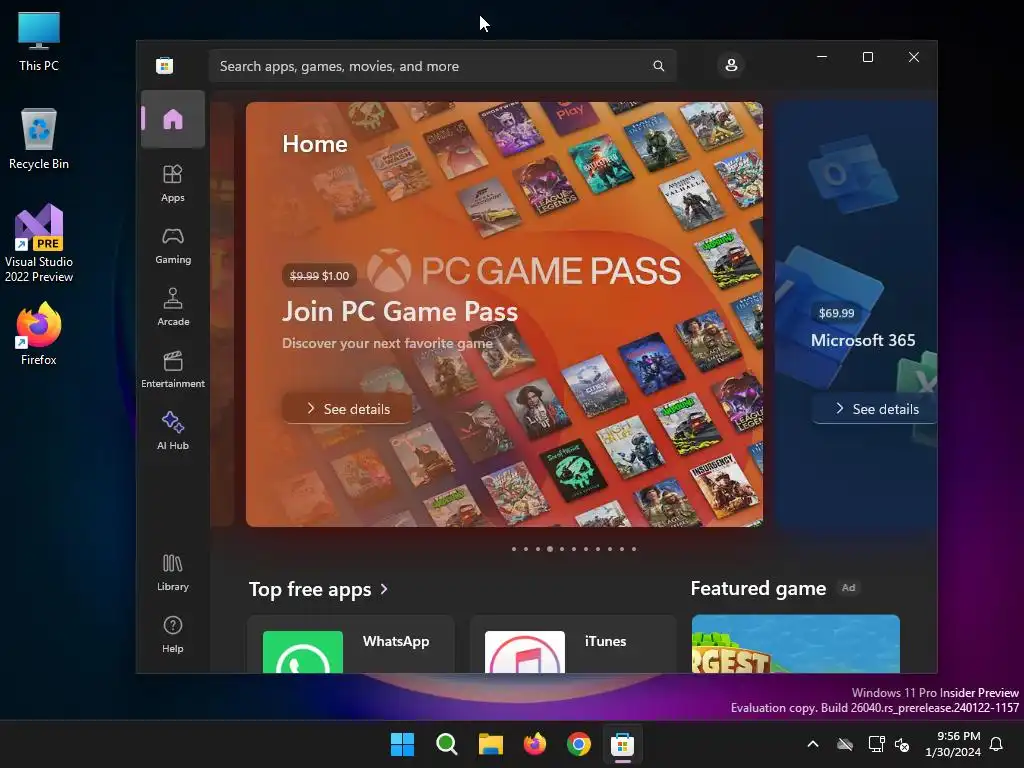Open the clock showing 9:56 PM
The image size is (1024, 768).
953,744
